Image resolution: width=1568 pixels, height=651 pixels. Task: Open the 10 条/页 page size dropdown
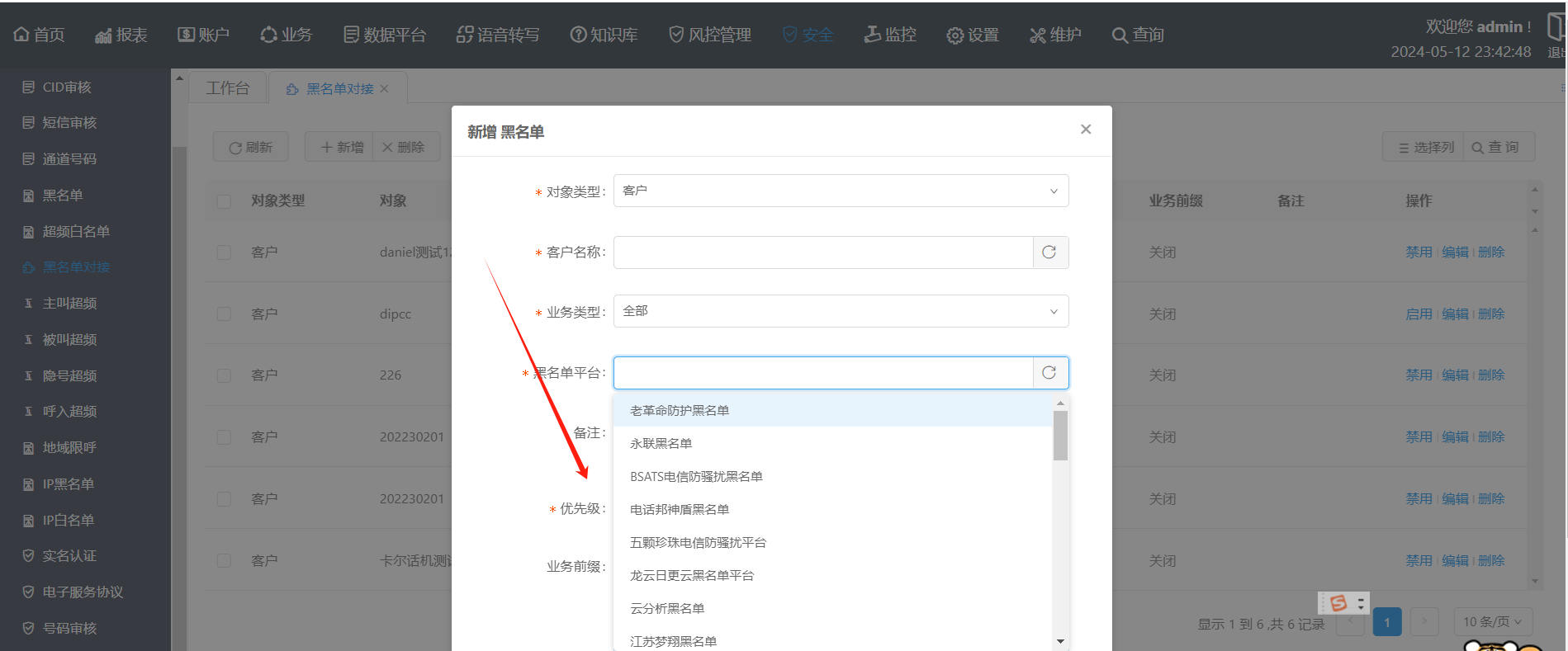coord(1492,621)
